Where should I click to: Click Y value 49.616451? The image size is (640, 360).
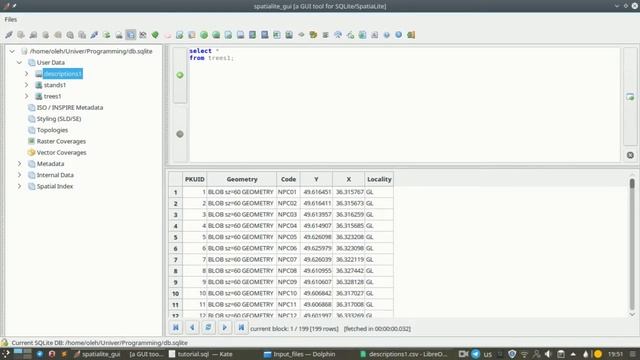[316, 192]
